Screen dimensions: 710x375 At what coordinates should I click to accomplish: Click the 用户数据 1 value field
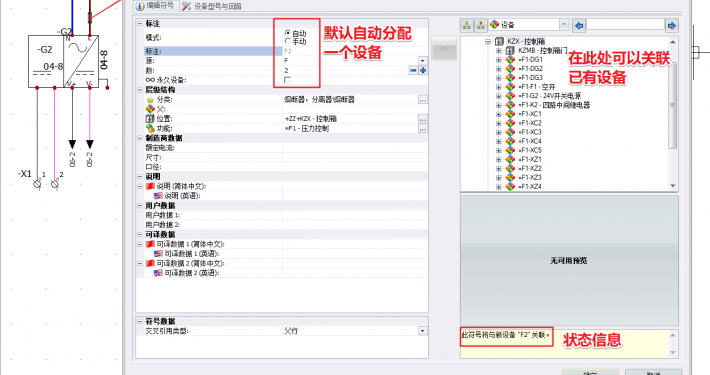(355, 215)
